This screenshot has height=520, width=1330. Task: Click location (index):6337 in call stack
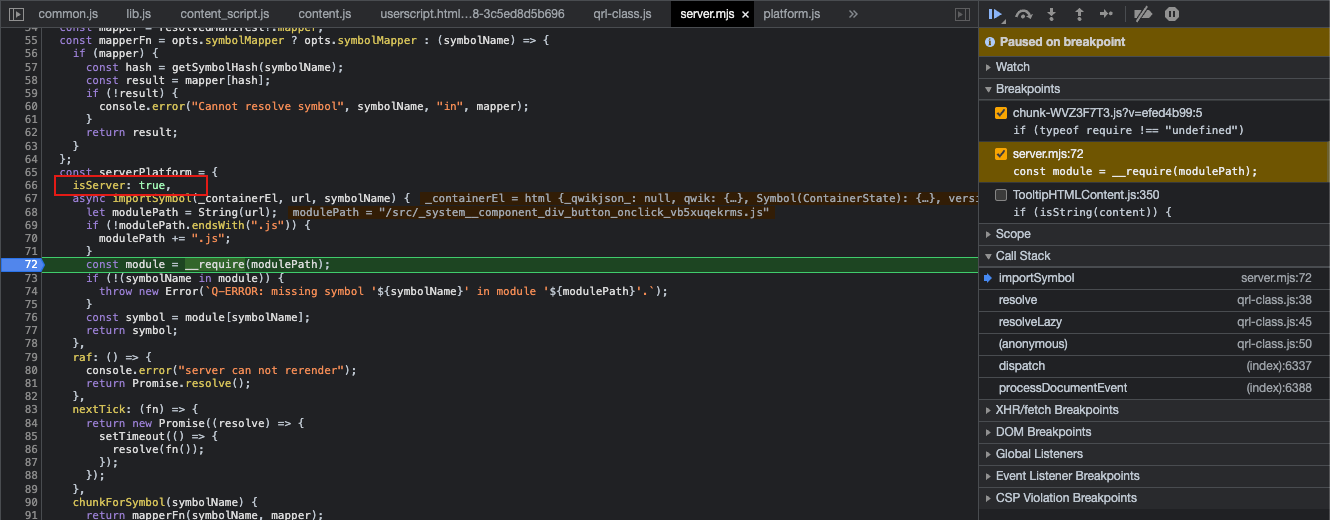point(1279,366)
